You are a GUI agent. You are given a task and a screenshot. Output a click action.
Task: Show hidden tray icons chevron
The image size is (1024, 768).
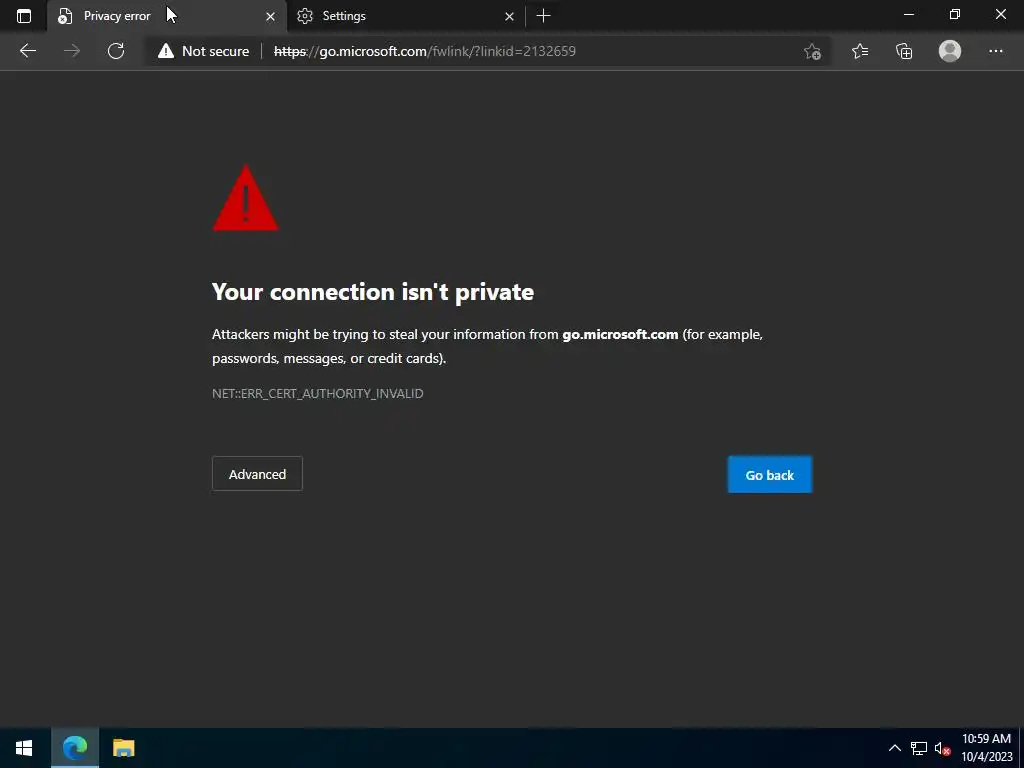point(895,748)
